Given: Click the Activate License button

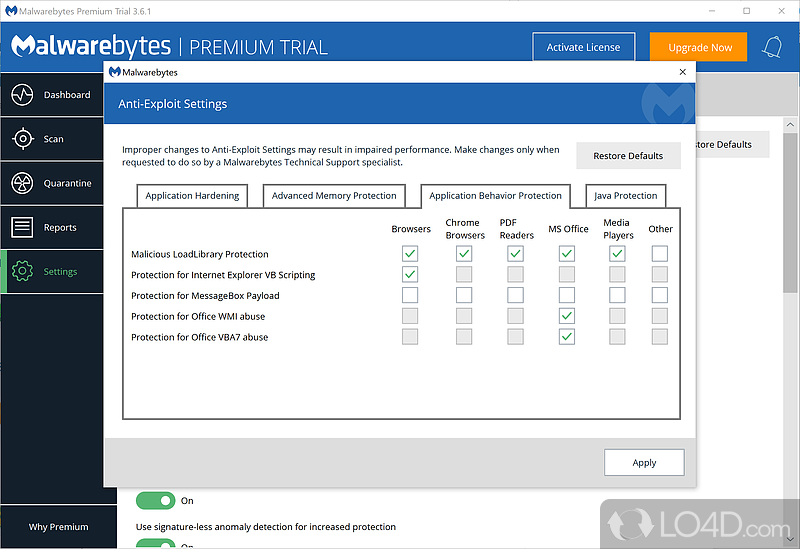Looking at the screenshot, I should (x=583, y=47).
